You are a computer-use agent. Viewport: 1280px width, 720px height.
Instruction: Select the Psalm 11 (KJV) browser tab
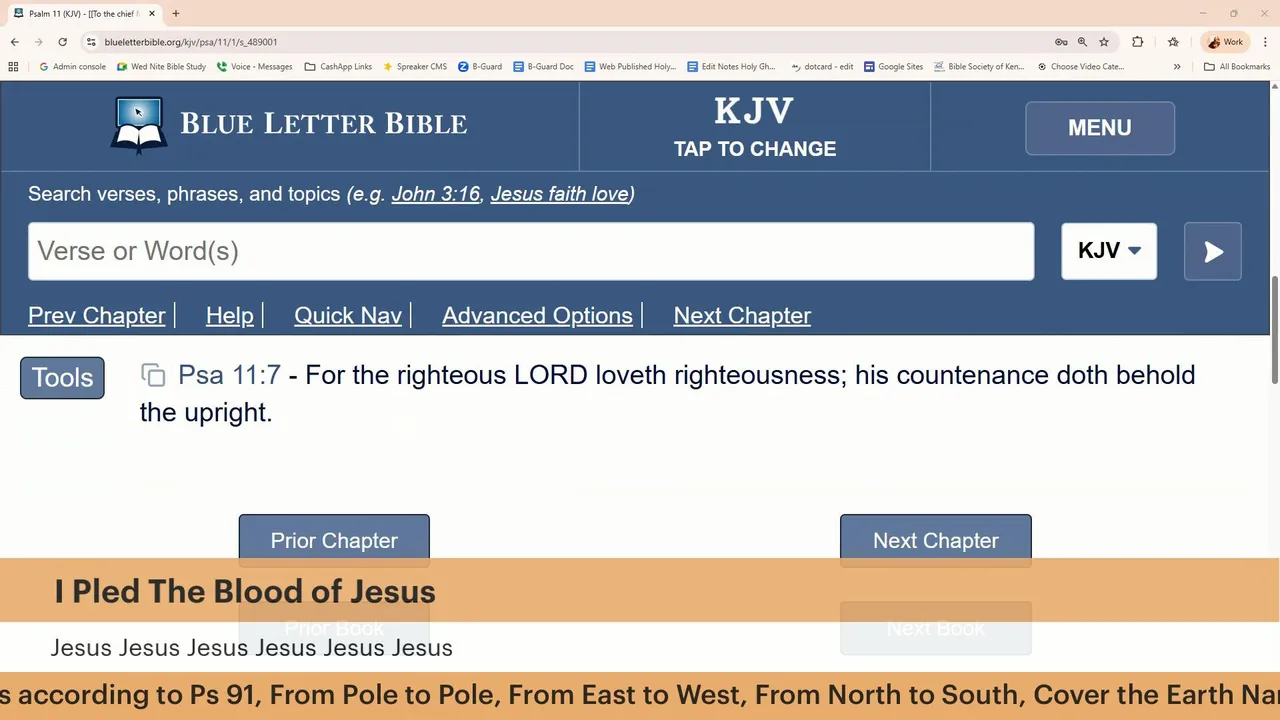tap(83, 14)
